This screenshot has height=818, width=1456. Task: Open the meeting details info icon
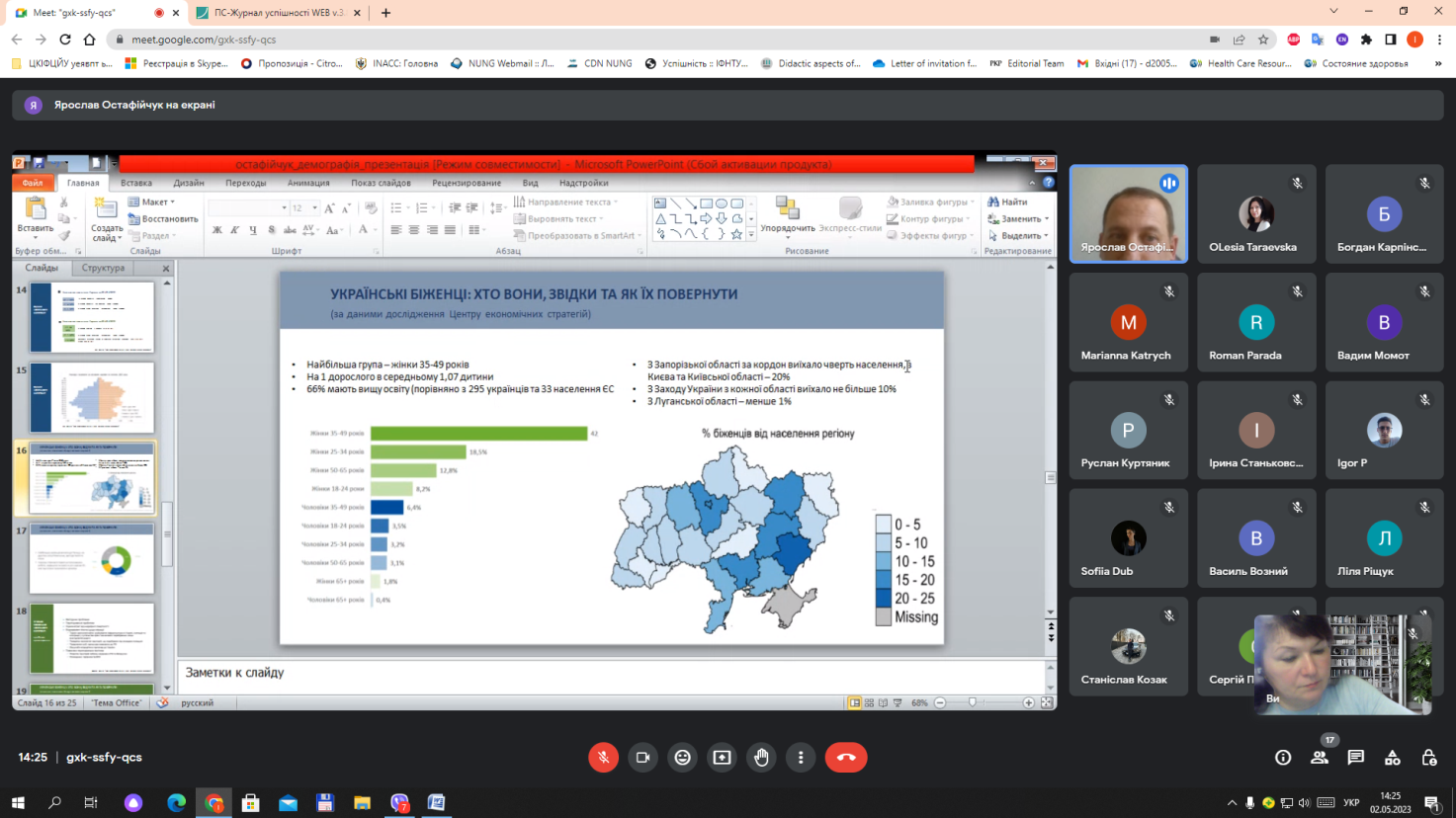(1283, 758)
